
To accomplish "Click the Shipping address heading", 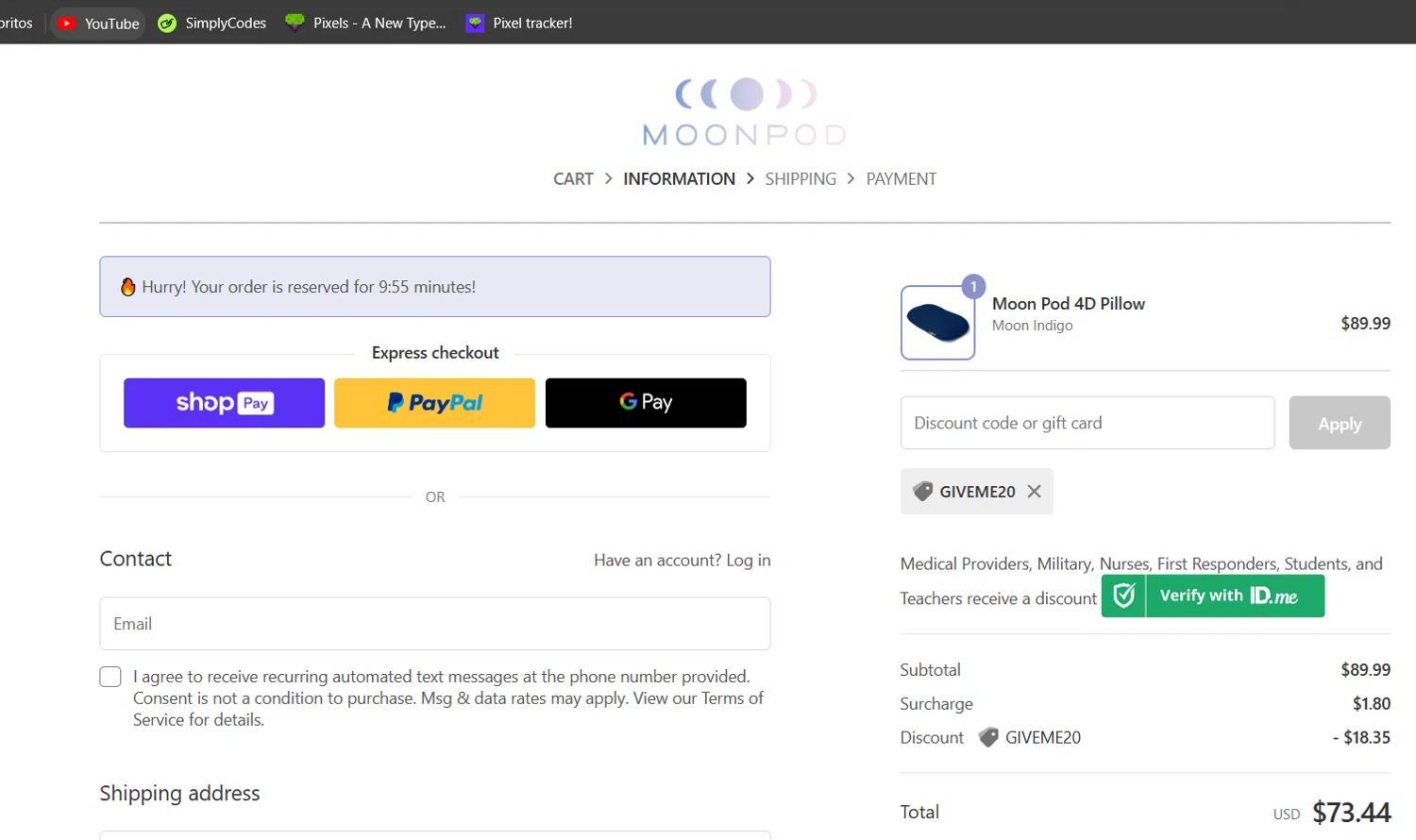I will coord(179,793).
